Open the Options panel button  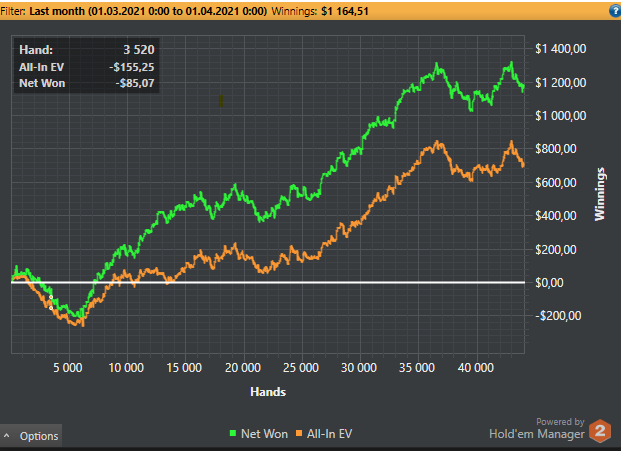pos(31,436)
